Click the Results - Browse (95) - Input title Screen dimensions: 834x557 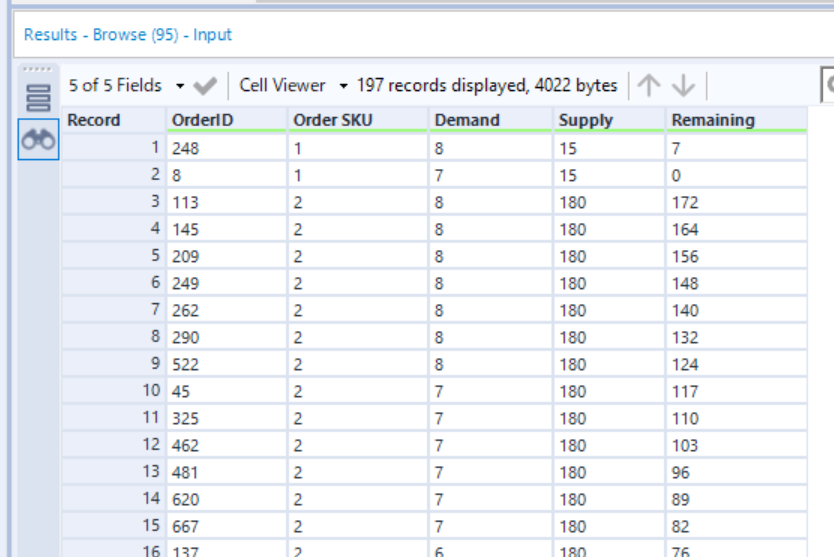128,35
